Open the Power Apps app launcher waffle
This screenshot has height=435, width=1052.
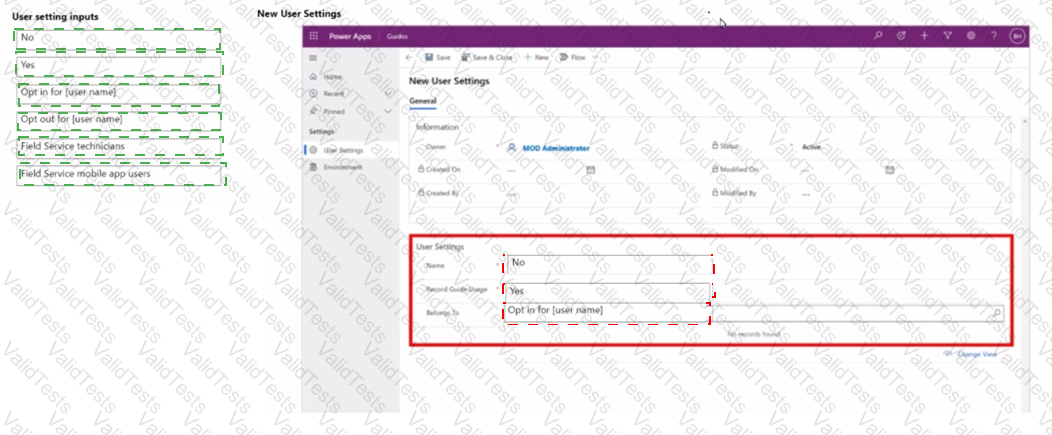(x=313, y=35)
